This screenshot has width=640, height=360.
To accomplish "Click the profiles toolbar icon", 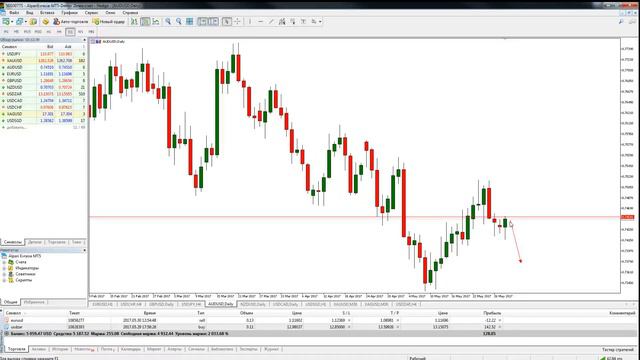I will [19, 22].
